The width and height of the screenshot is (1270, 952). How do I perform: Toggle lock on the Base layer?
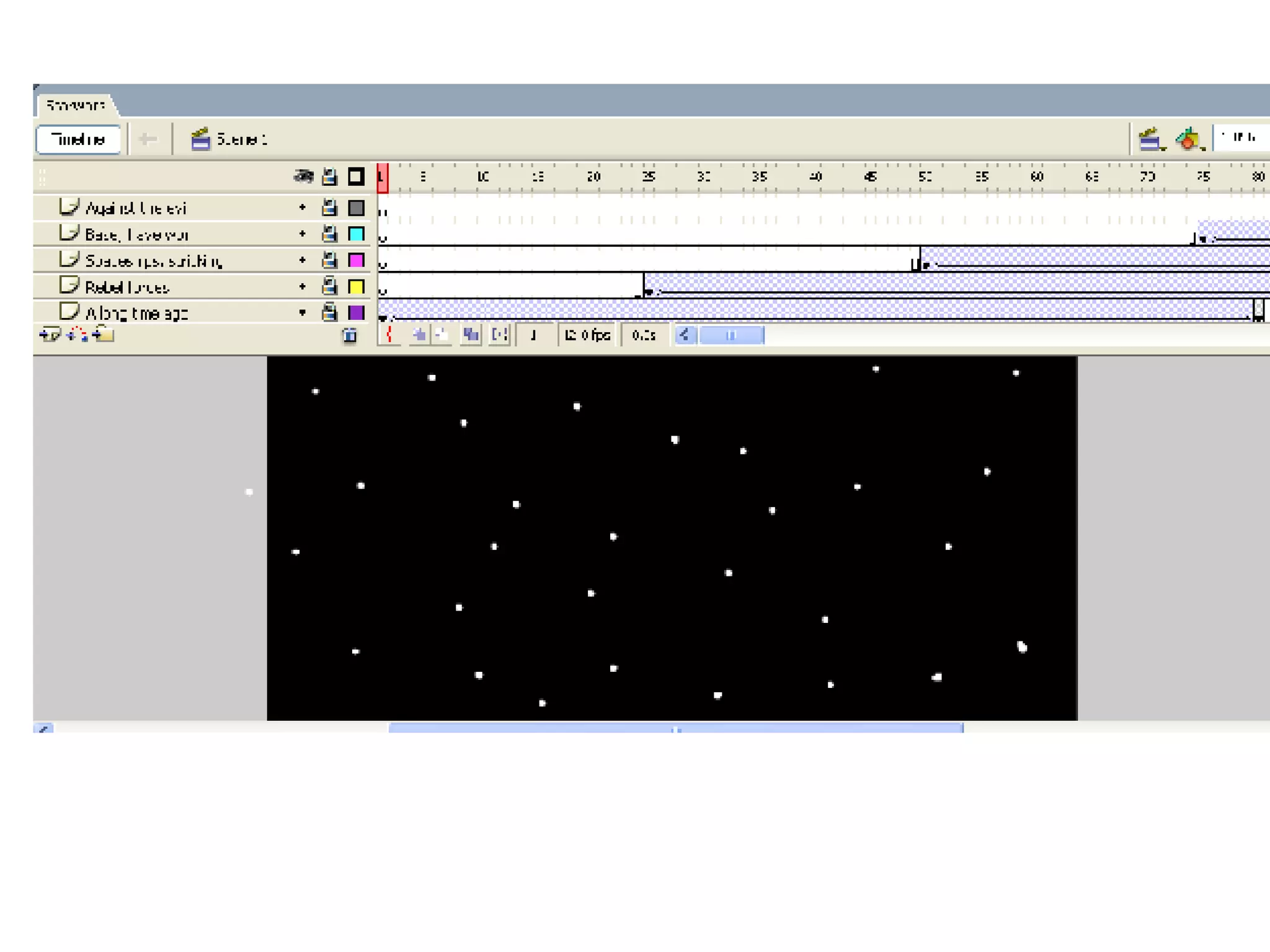329,234
